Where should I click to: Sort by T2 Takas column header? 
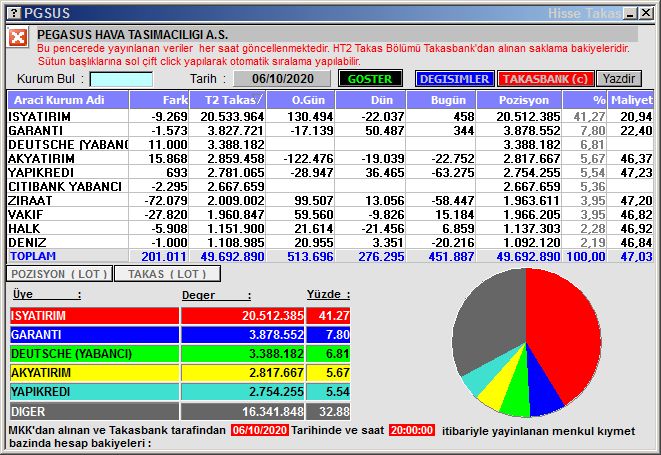[x=228, y=100]
